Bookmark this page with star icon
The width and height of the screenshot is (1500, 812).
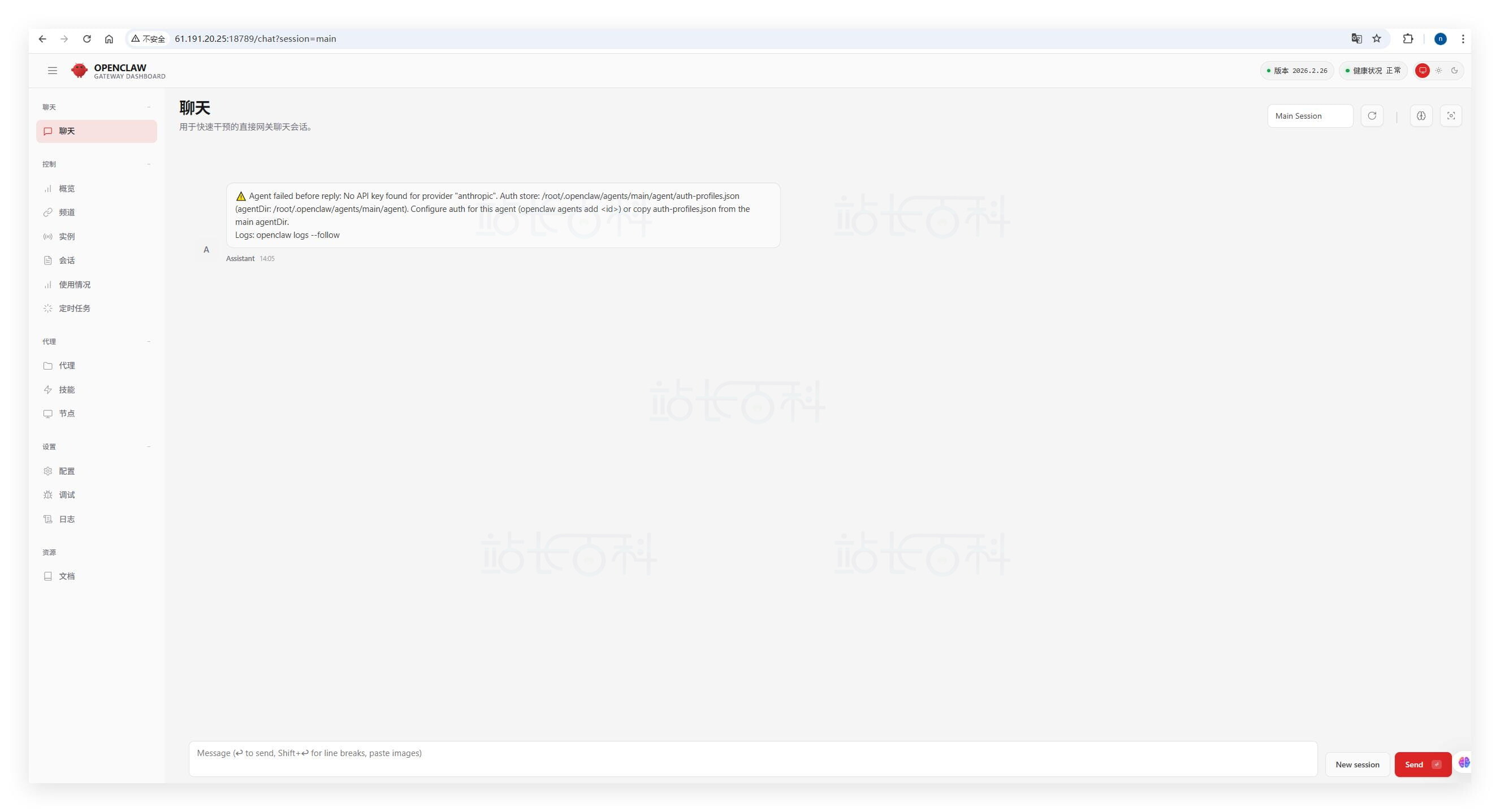[1377, 39]
